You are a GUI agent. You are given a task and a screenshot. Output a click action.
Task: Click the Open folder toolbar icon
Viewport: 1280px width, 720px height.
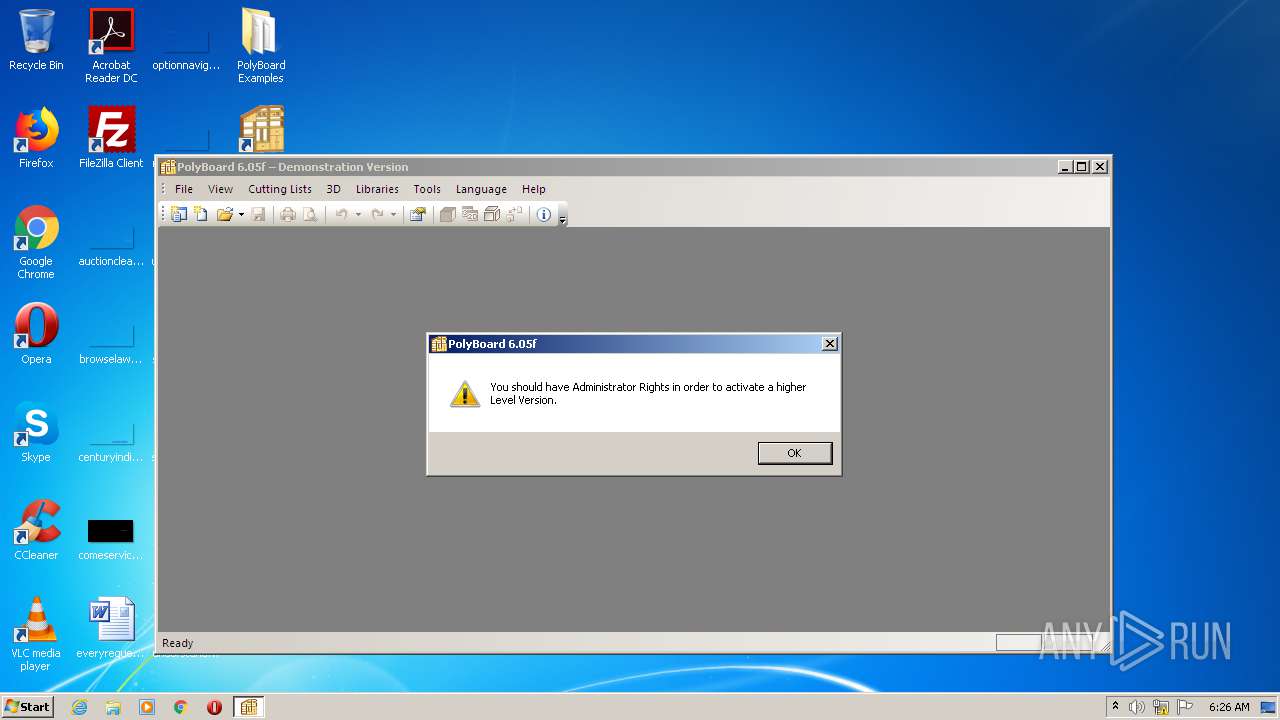pyautogui.click(x=225, y=214)
